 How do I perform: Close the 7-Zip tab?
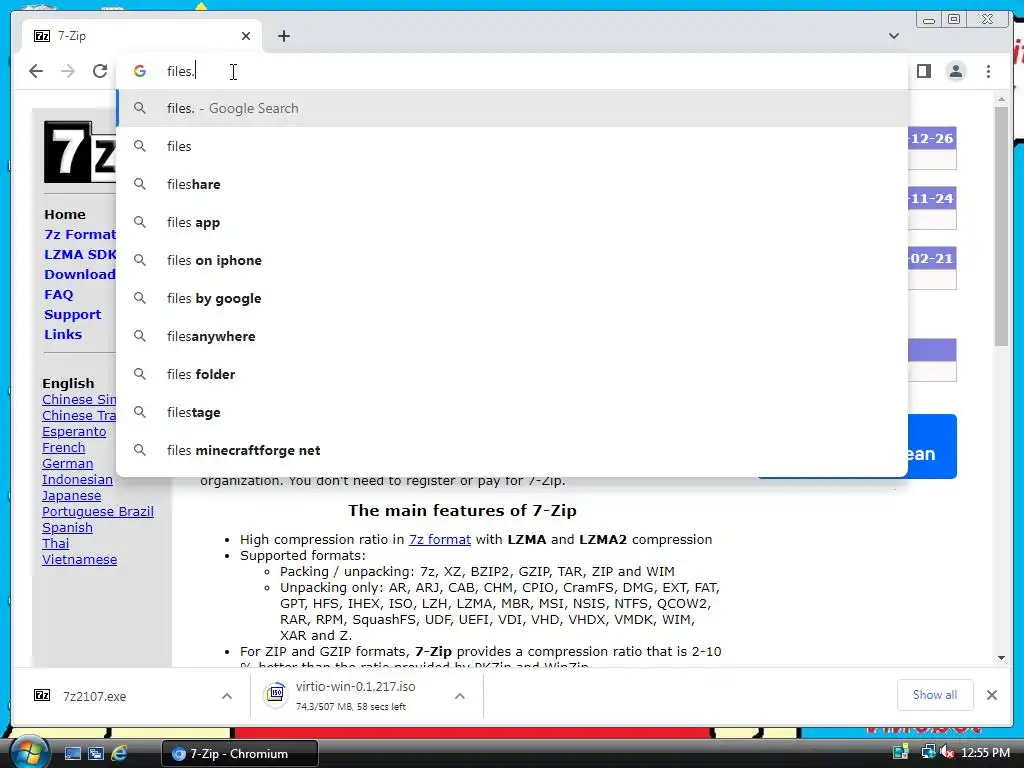pos(246,36)
